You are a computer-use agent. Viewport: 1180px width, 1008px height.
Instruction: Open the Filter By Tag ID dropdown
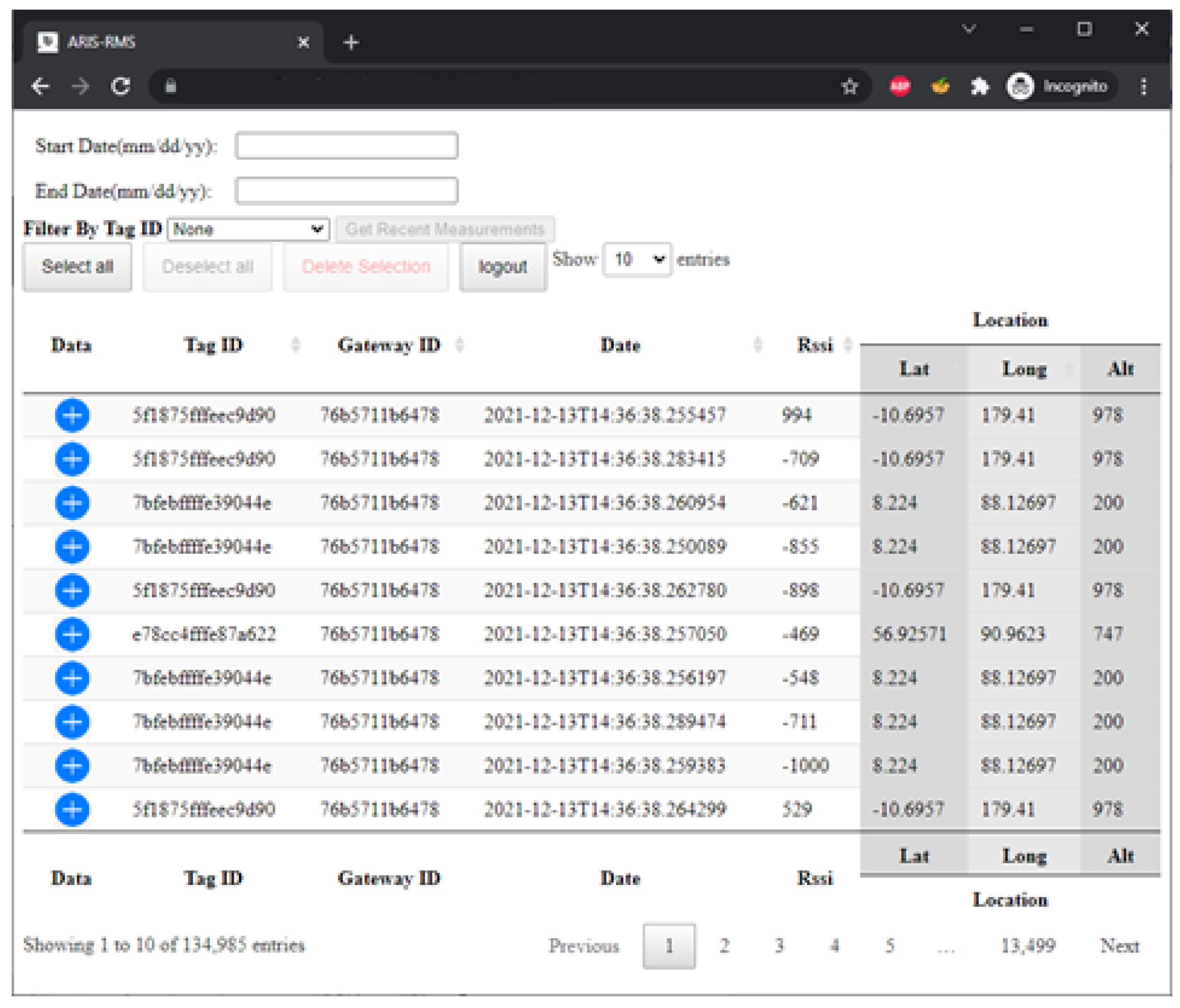click(x=248, y=229)
